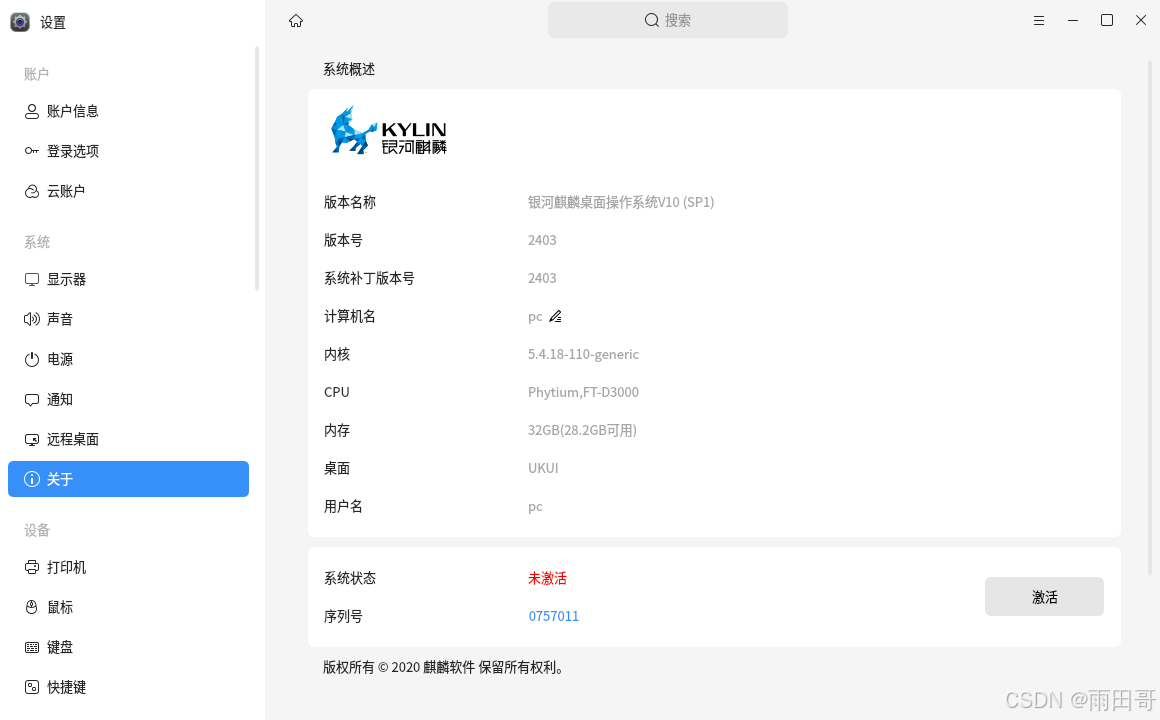This screenshot has width=1160, height=720.
Task: Click the 内核 label
Action: point(337,354)
